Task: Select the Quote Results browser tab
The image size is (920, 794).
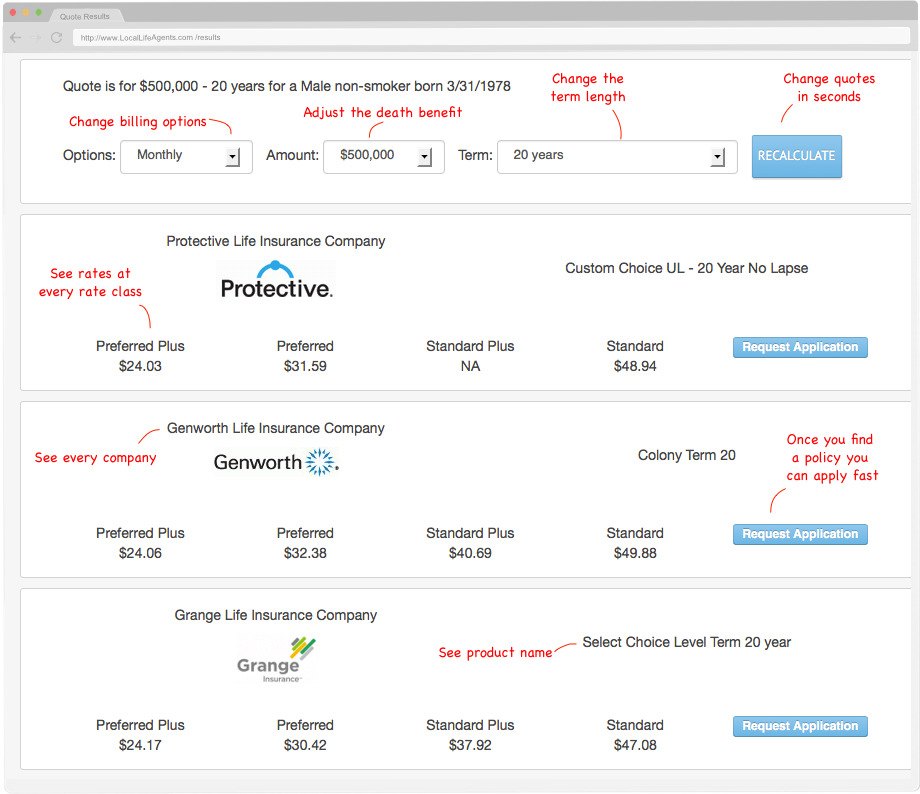Action: click(85, 16)
